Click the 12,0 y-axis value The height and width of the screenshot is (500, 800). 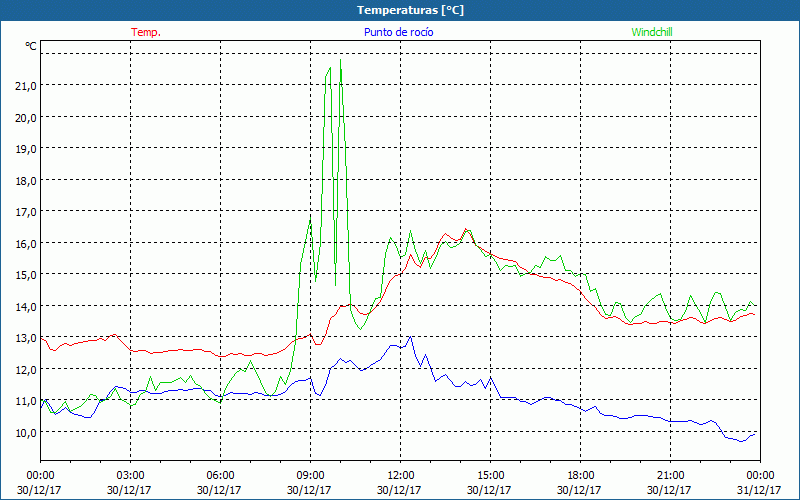pos(26,369)
